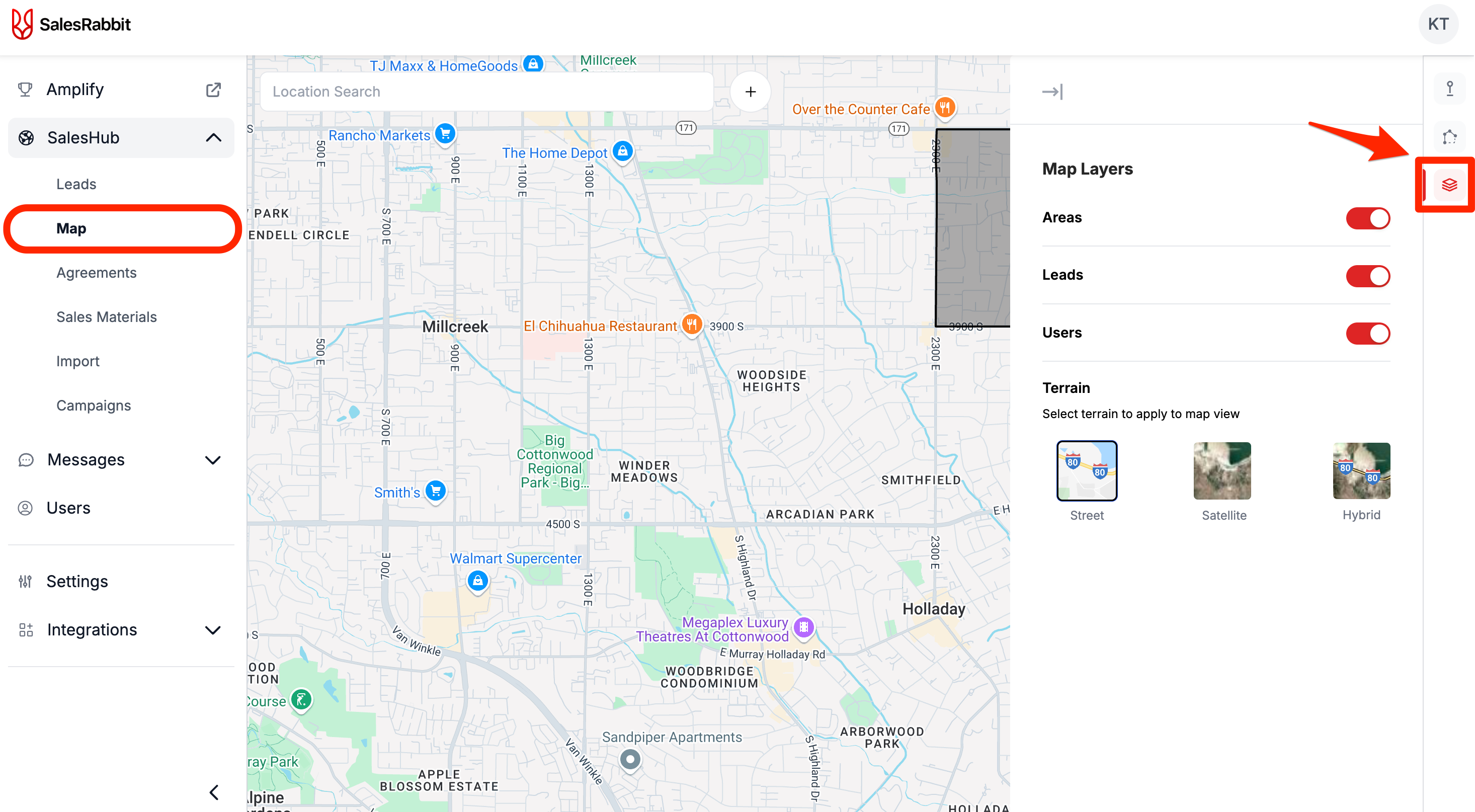Open Amplify external link icon

(x=213, y=90)
